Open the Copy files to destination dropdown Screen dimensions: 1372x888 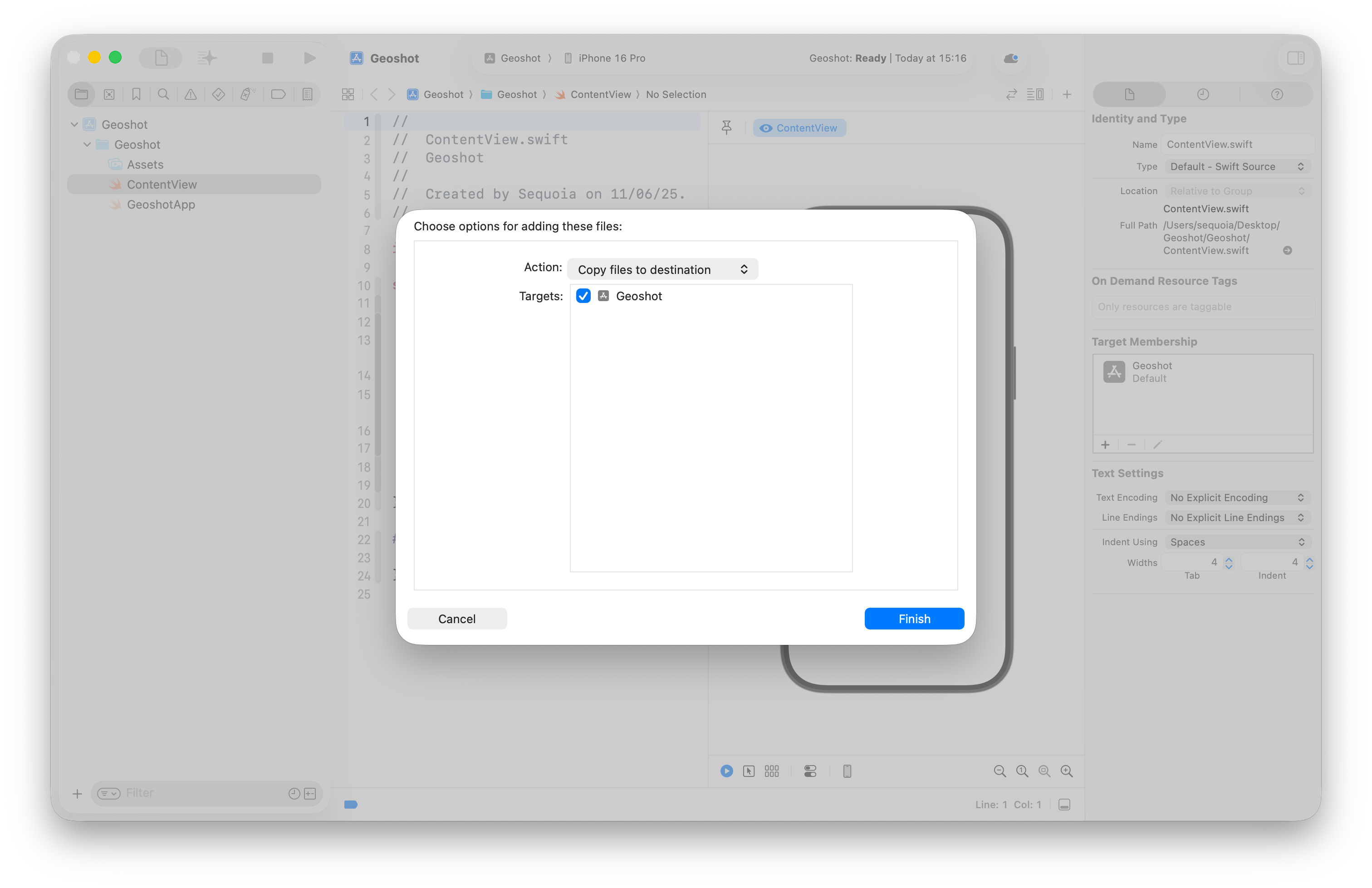click(662, 269)
